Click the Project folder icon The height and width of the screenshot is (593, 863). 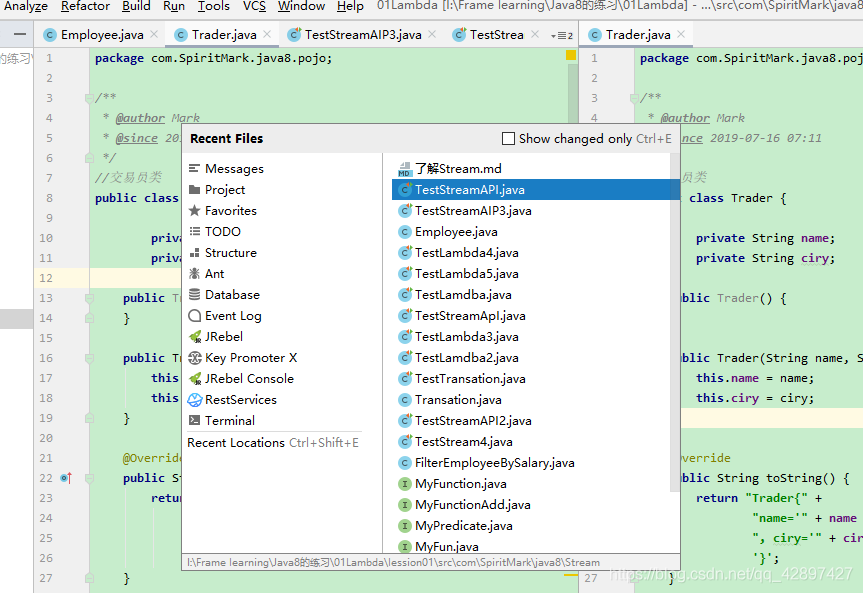pyautogui.click(x=194, y=189)
